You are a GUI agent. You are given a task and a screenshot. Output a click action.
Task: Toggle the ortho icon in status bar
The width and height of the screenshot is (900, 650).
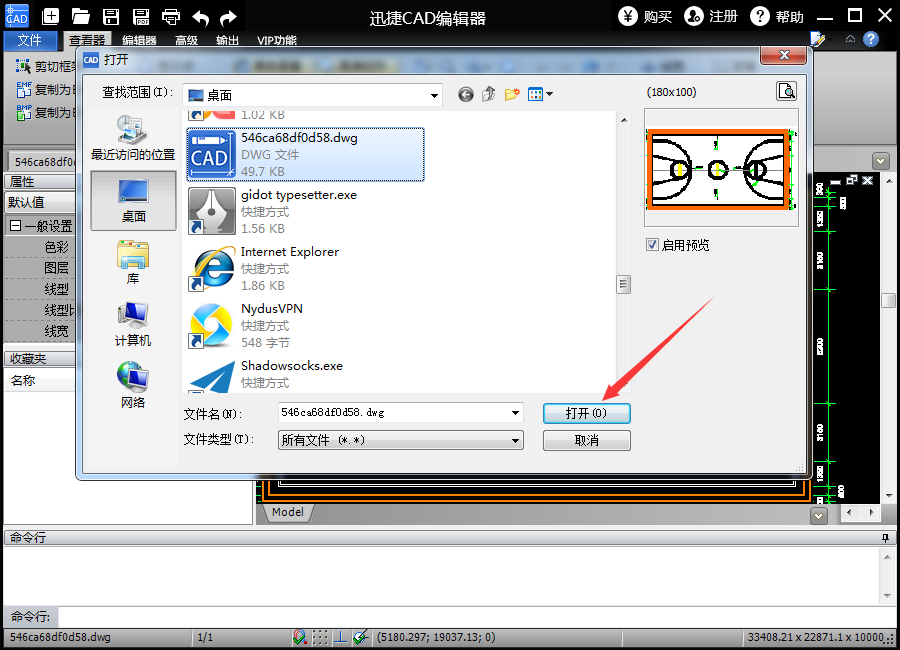click(x=340, y=637)
